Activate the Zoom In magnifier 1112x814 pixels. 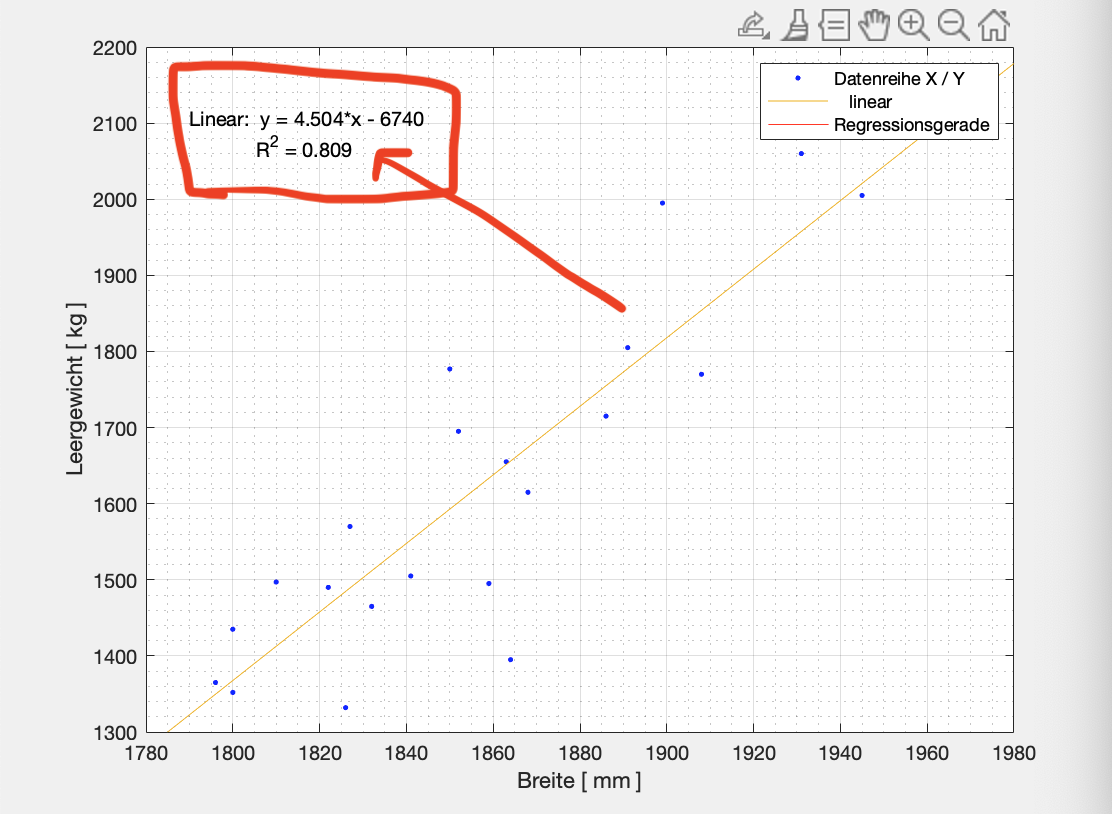(913, 24)
